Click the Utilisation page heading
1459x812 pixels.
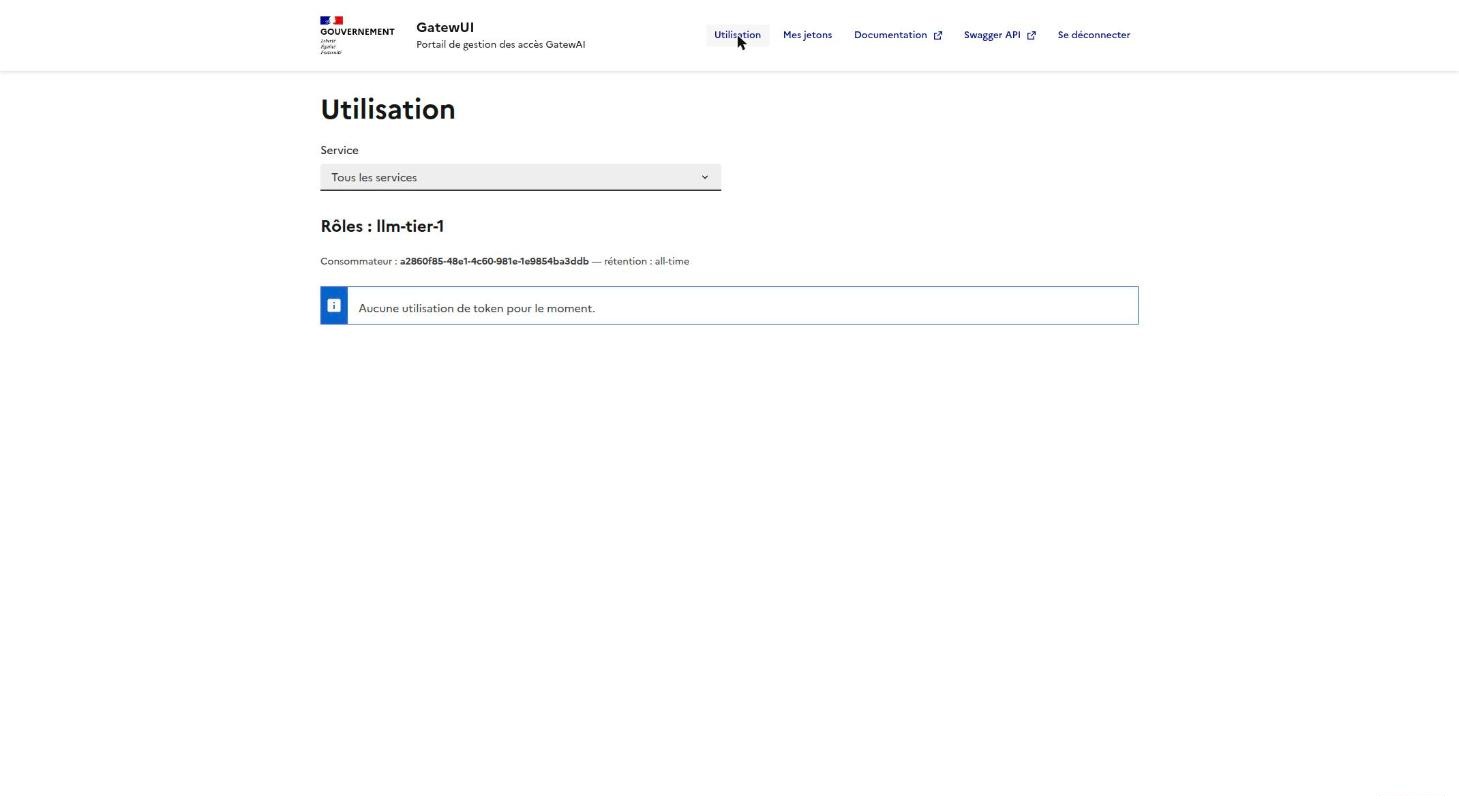point(388,109)
